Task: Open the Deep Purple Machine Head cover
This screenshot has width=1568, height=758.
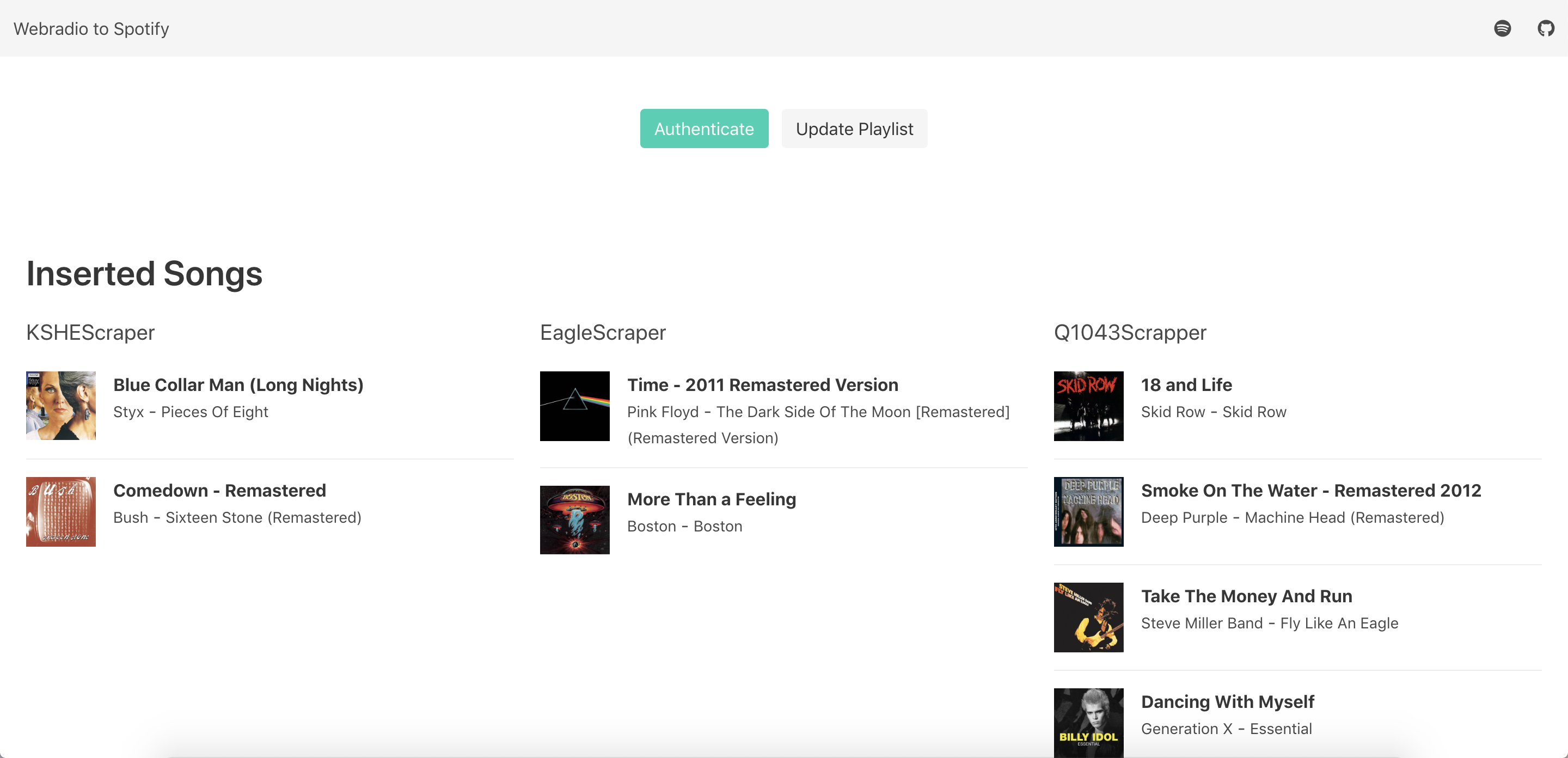Action: click(1088, 511)
